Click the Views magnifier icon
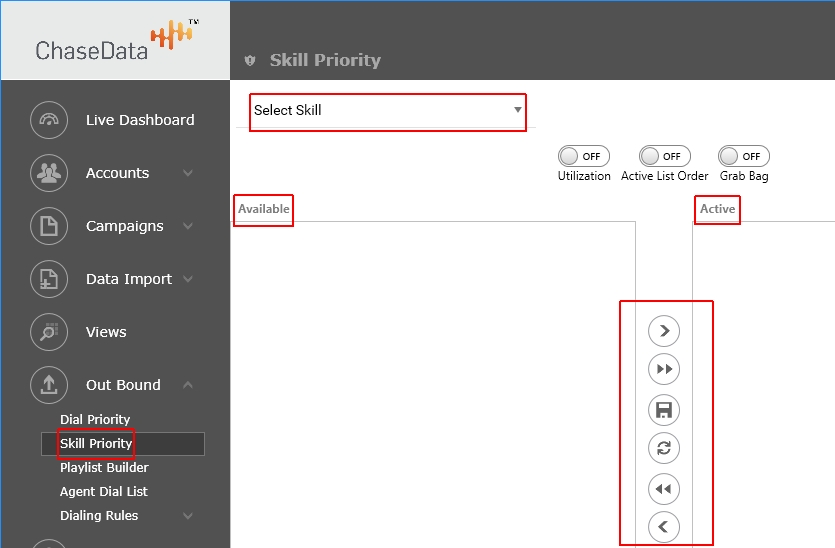The height and width of the screenshot is (548, 835). click(49, 332)
